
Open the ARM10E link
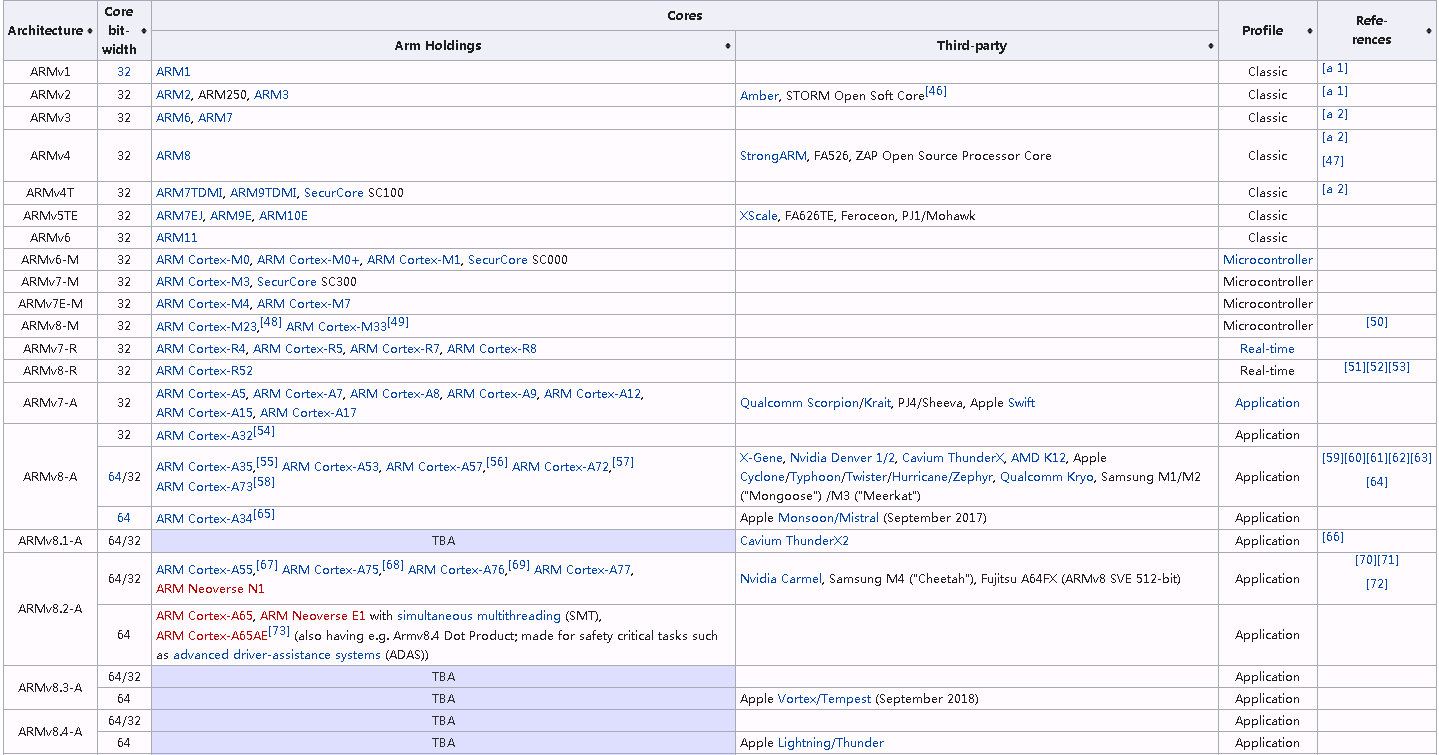[x=283, y=216]
